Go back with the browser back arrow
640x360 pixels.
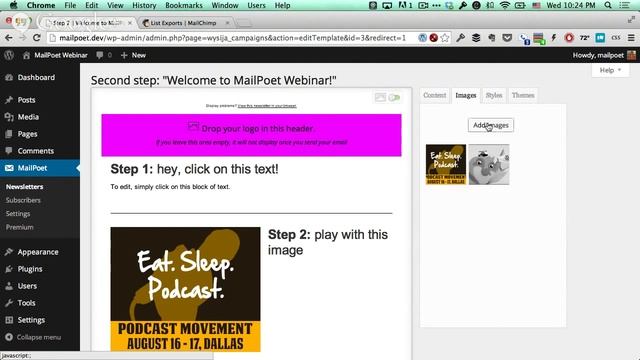coord(9,38)
